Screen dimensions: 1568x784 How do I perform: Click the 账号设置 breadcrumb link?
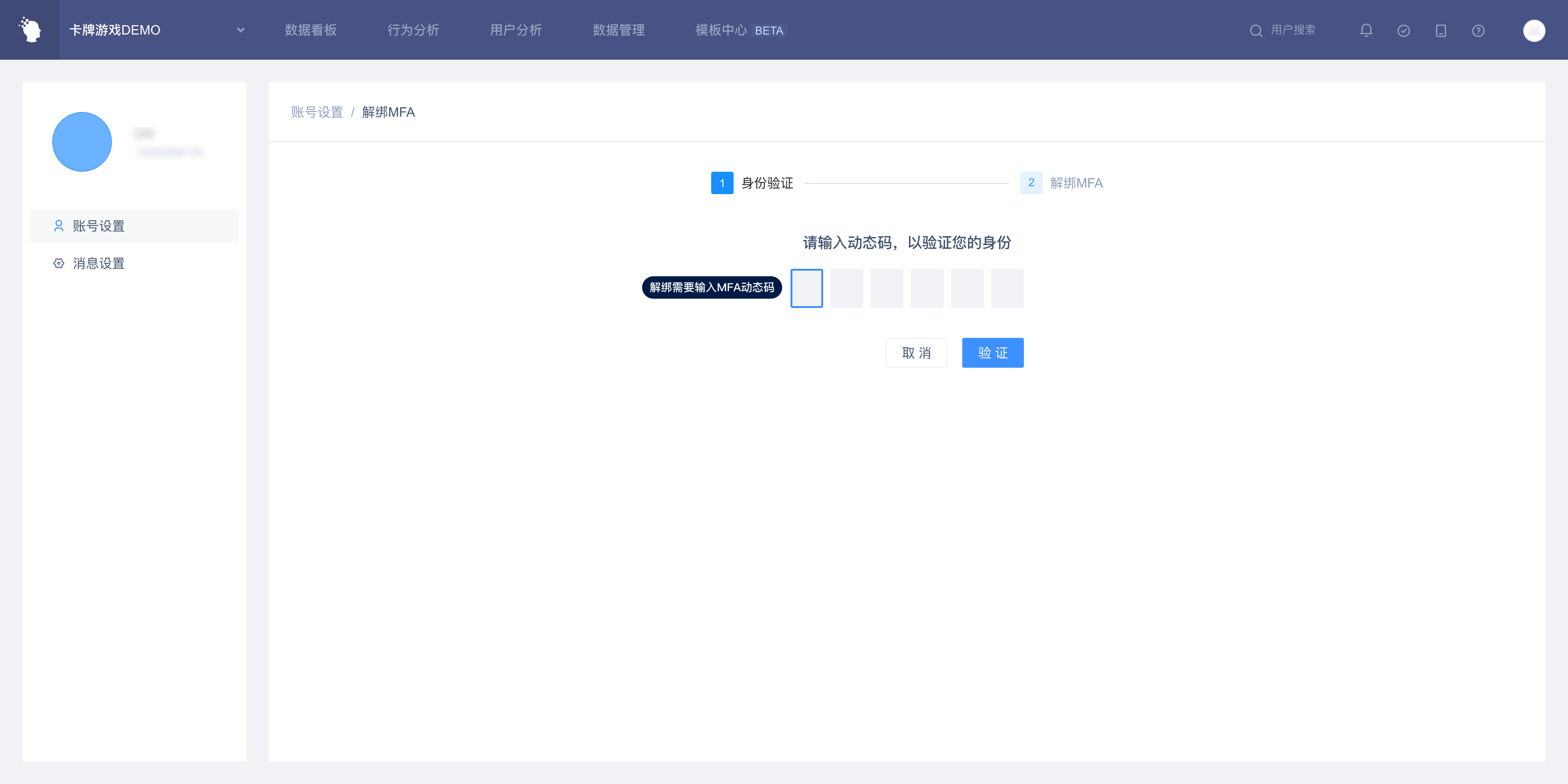pos(316,112)
